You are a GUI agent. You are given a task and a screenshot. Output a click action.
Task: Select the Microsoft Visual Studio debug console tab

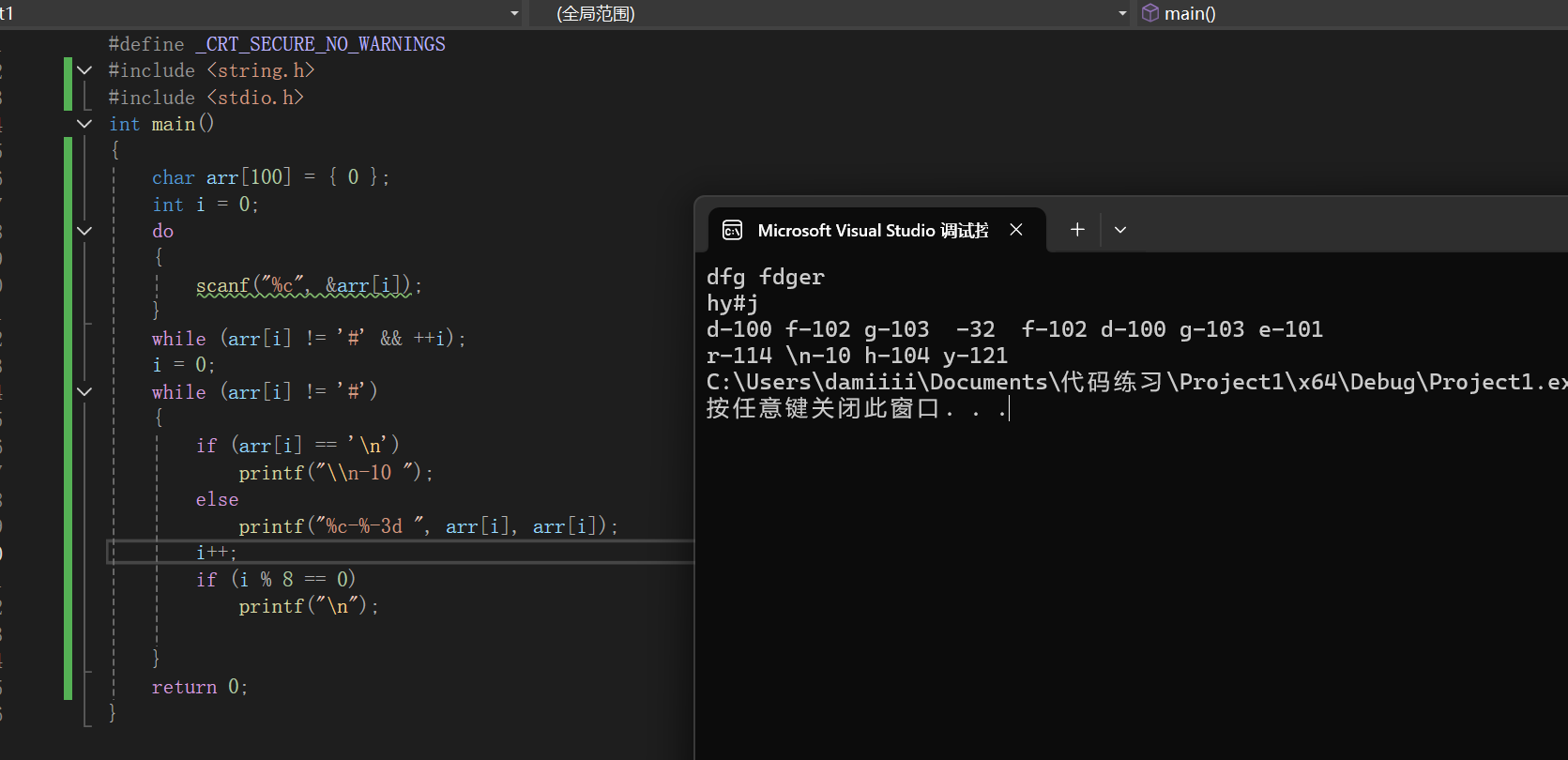click(x=873, y=230)
